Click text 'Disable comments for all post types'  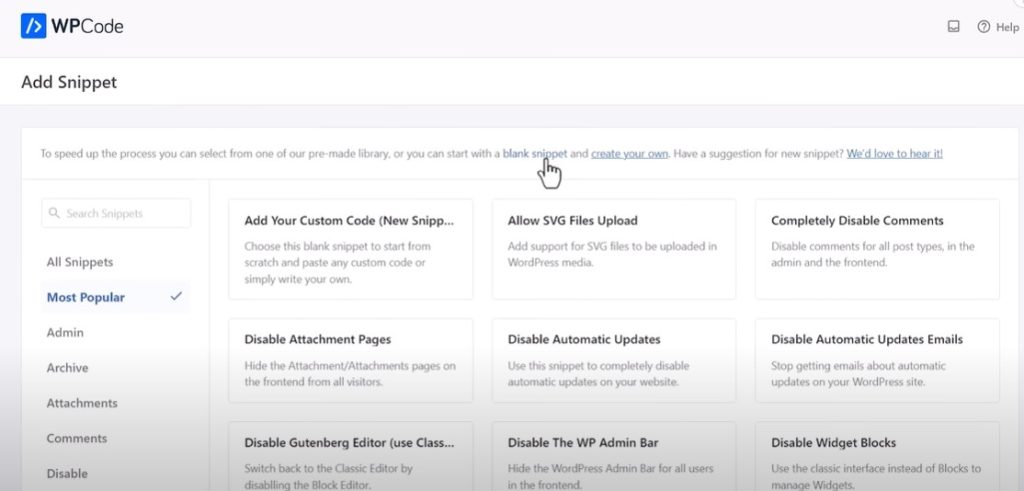859,247
